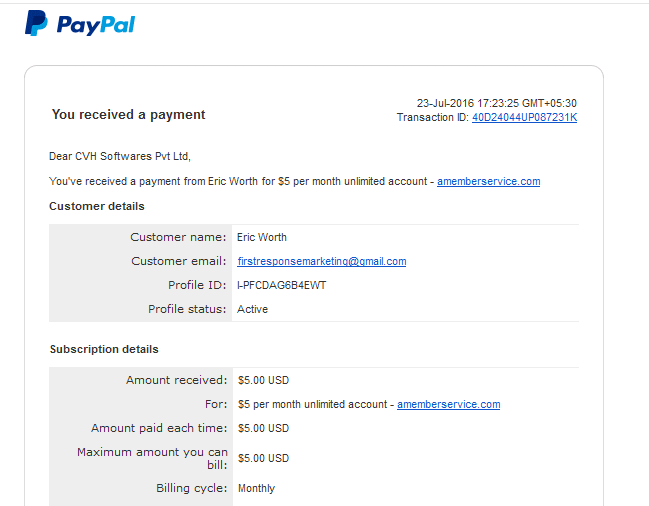Click the 'Dear CVH Softwares Pvt Ltd' greeting
Screen dimensions: 649x506
coord(120,156)
